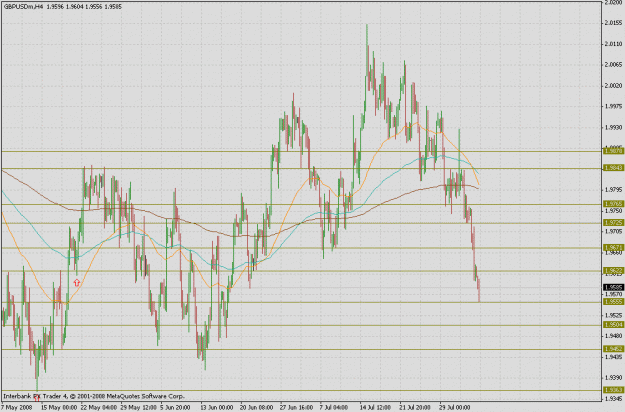Click the 29 Jul 00:00 time label
This screenshot has height=412, width=625.
click(457, 408)
